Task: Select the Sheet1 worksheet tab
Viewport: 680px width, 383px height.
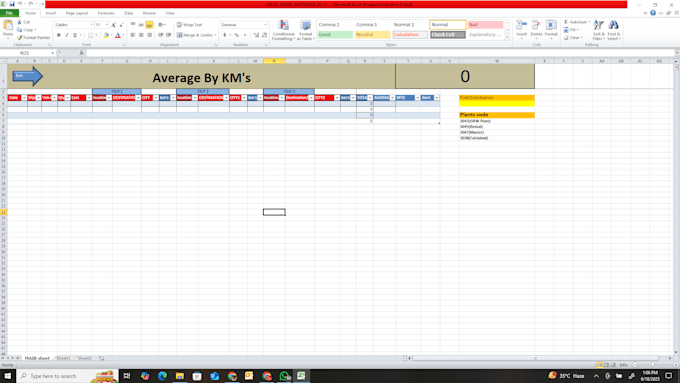Action: tap(63, 358)
